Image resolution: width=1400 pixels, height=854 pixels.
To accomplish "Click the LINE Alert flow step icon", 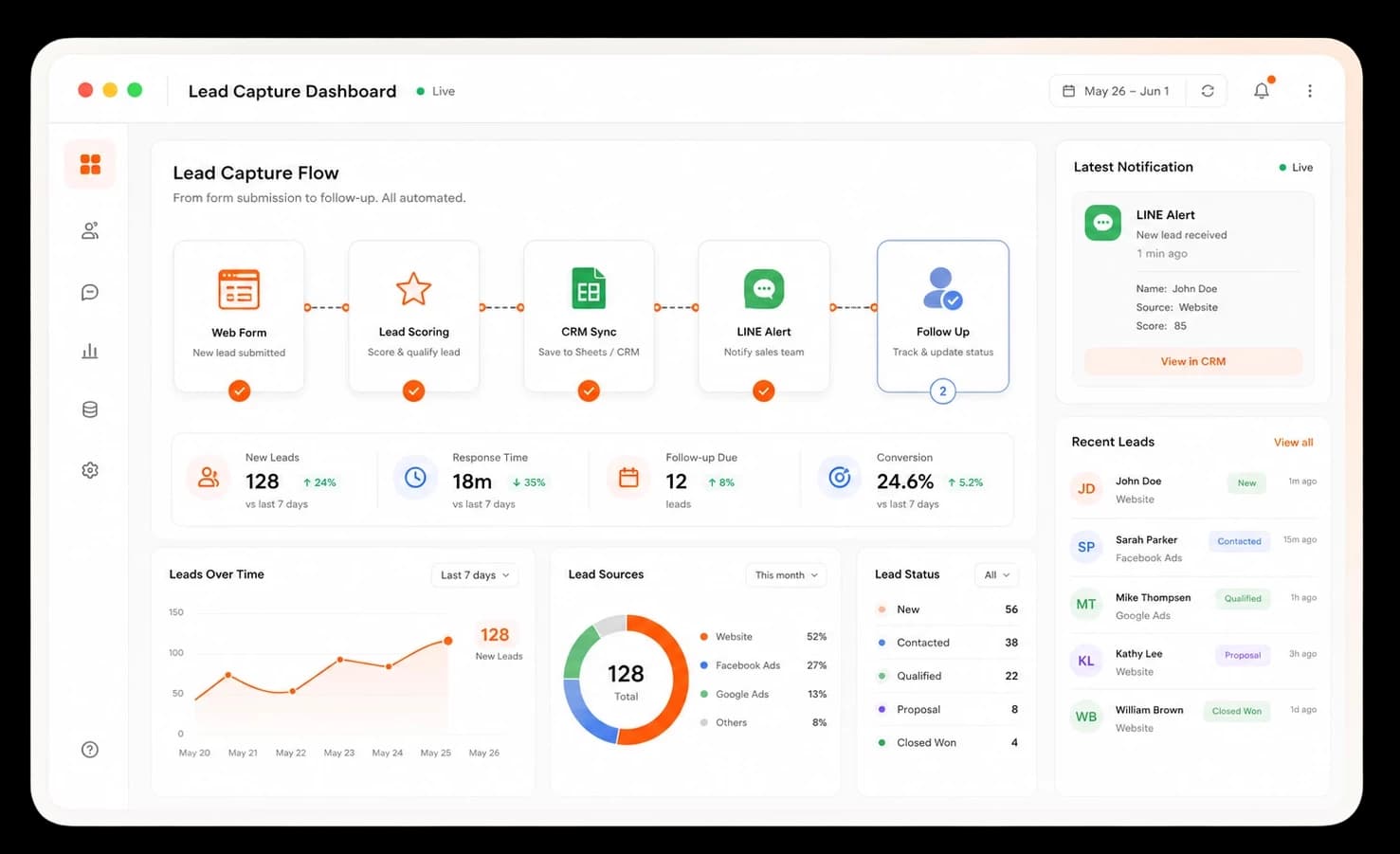I will point(764,289).
